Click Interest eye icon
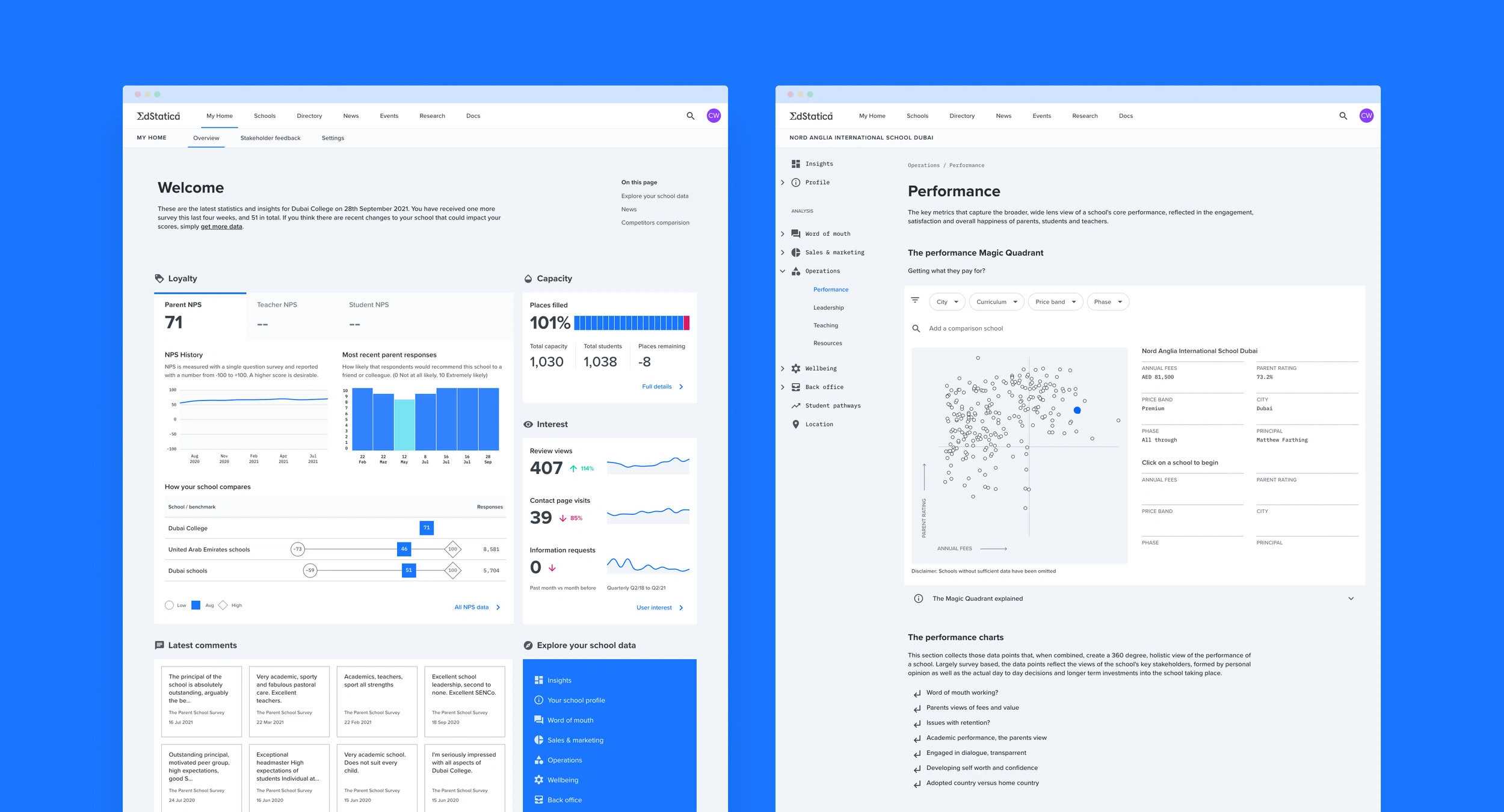This screenshot has width=1504, height=812. tap(528, 425)
